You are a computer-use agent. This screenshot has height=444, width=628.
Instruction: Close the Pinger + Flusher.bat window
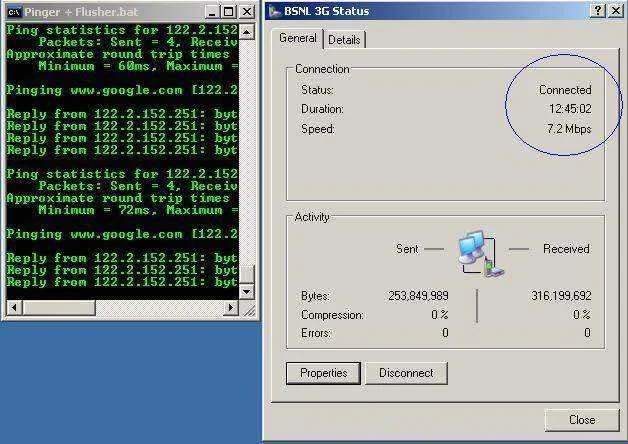tap(247, 12)
